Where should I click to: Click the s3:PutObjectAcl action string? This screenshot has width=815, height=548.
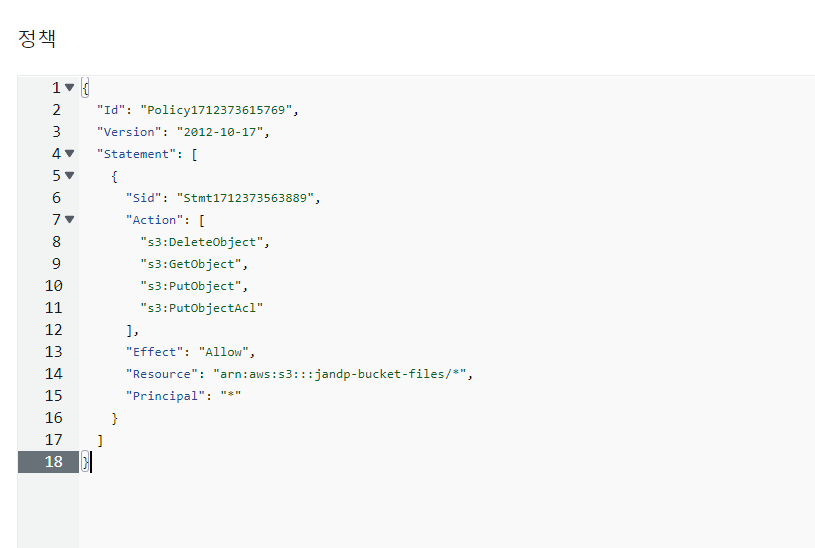(x=202, y=308)
